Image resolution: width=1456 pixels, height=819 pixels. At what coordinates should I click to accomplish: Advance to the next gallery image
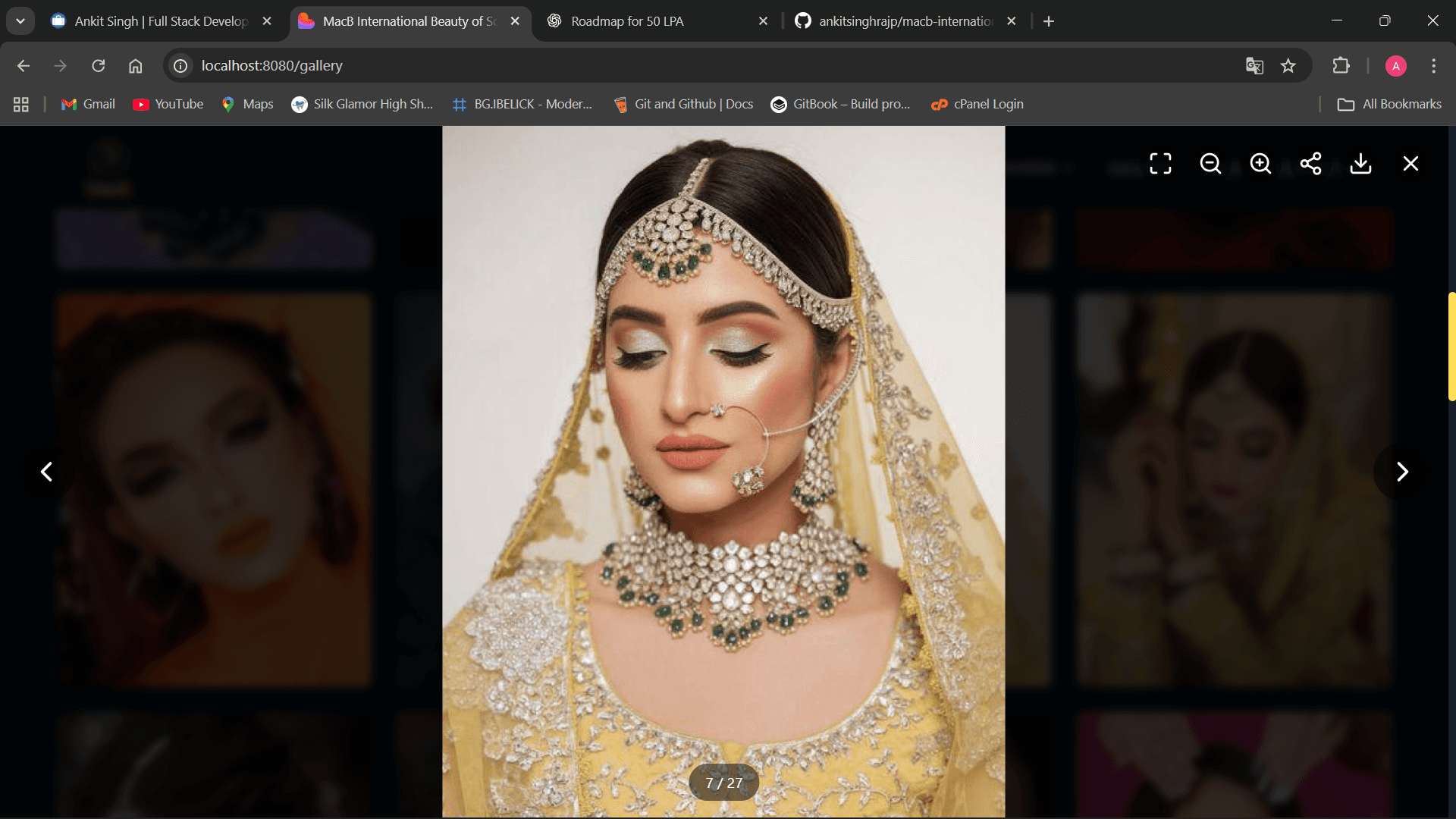[1401, 472]
